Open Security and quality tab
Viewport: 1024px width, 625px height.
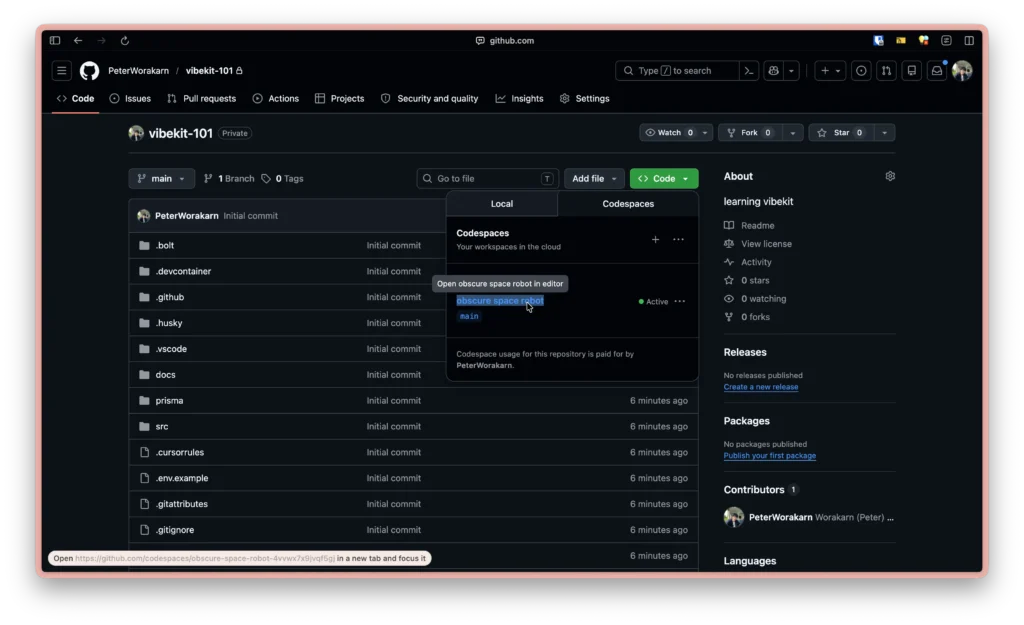tap(430, 99)
